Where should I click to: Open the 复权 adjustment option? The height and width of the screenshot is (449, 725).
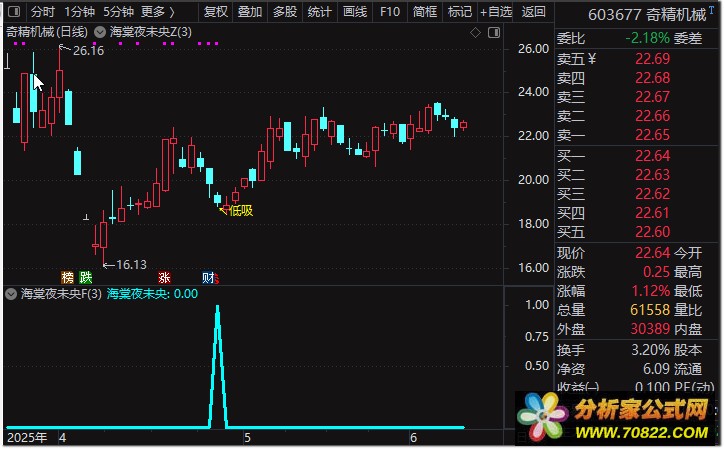(215, 12)
